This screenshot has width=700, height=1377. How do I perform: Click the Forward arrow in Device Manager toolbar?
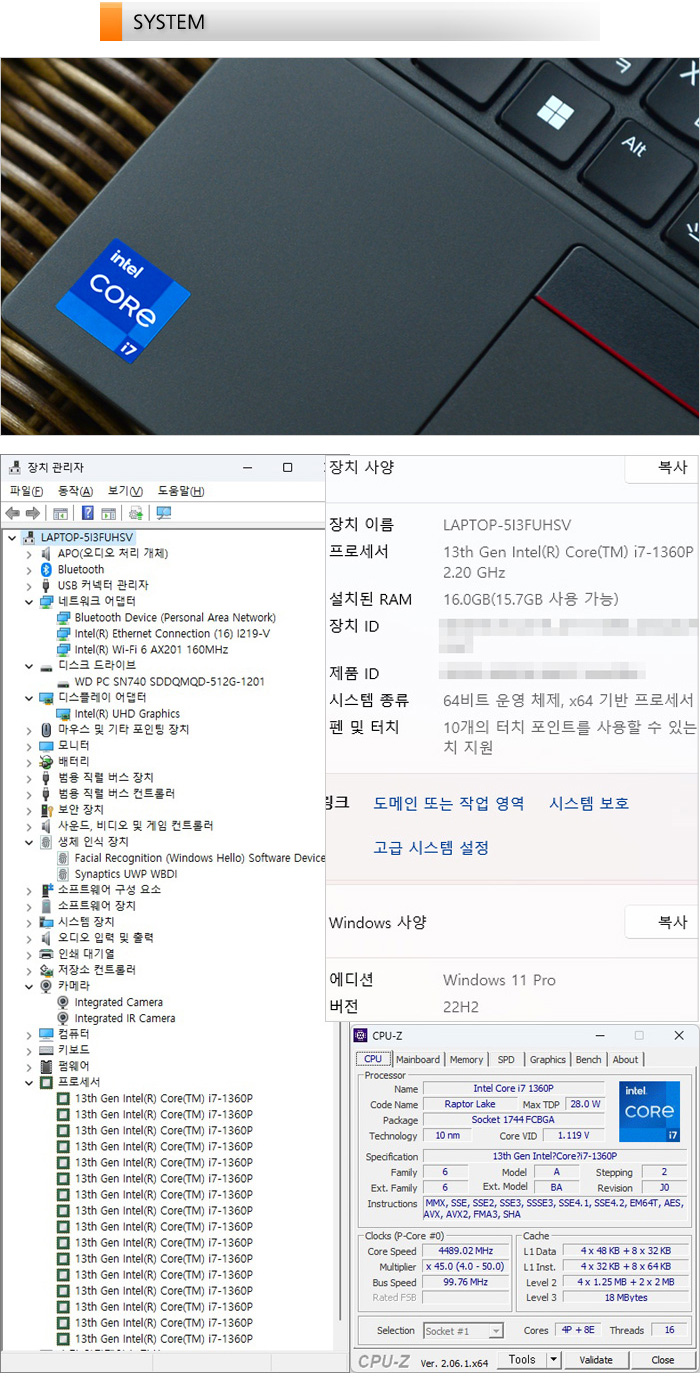(x=33, y=513)
